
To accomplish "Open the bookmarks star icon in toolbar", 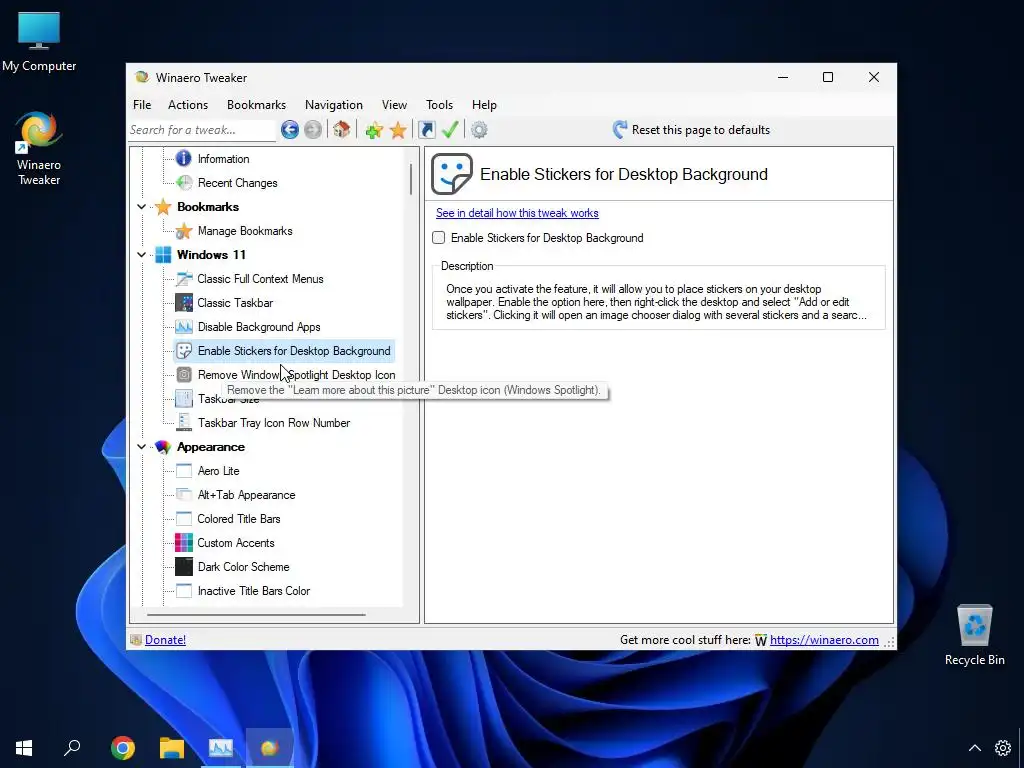I will 398,131.
